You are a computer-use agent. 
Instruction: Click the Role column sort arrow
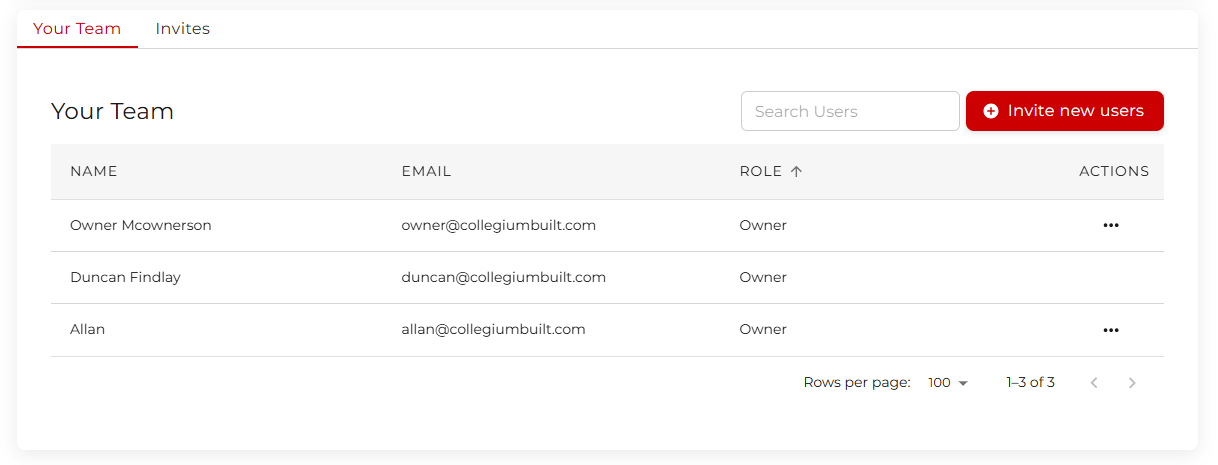[796, 171]
